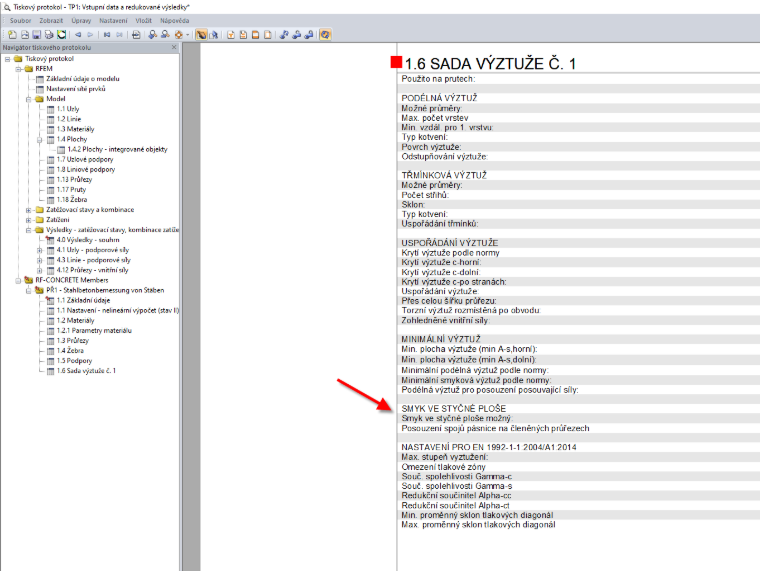Viewport: 760px width, 571px height.
Task: Select 1.2.1 Parametry materiálu entry
Action: click(x=94, y=331)
